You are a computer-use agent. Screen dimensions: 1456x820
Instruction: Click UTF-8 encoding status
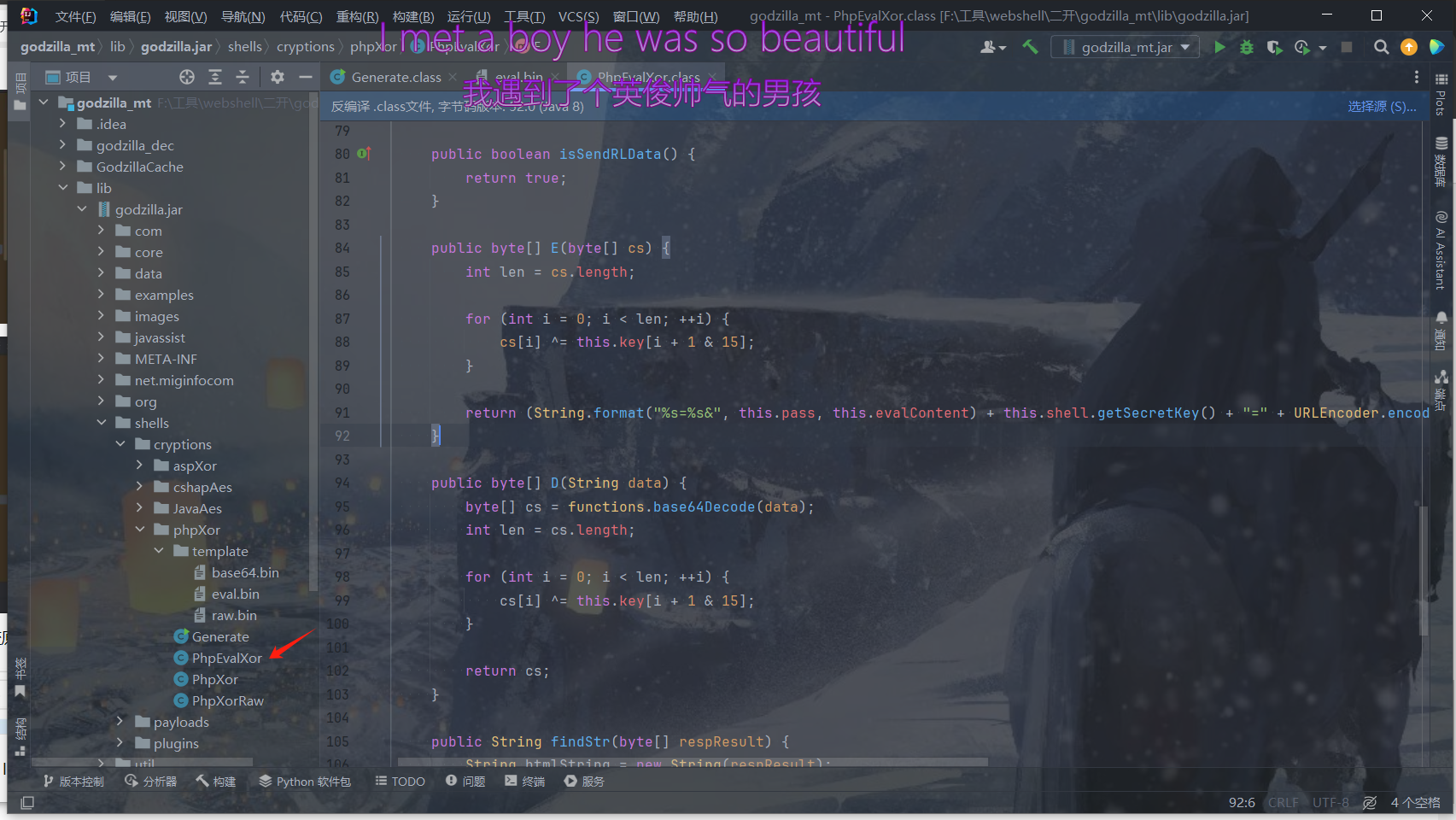(x=1330, y=803)
